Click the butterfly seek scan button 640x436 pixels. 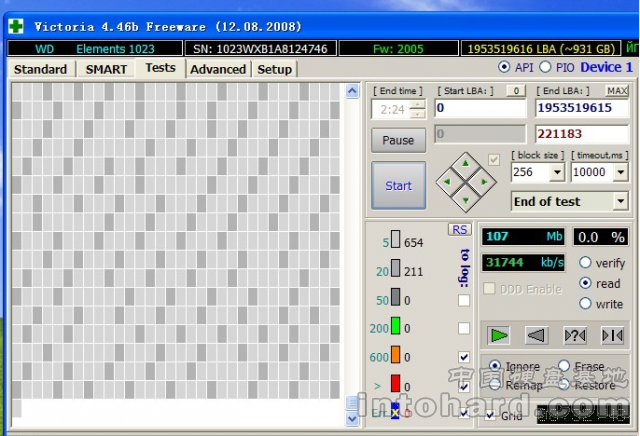click(x=613, y=336)
